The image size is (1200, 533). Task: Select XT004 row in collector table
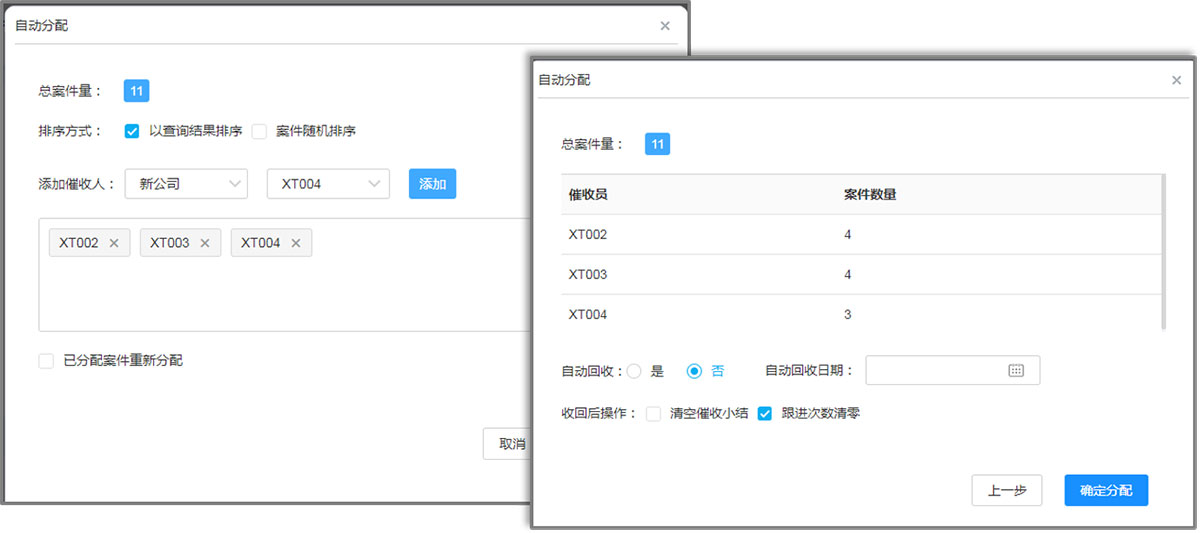pos(861,314)
